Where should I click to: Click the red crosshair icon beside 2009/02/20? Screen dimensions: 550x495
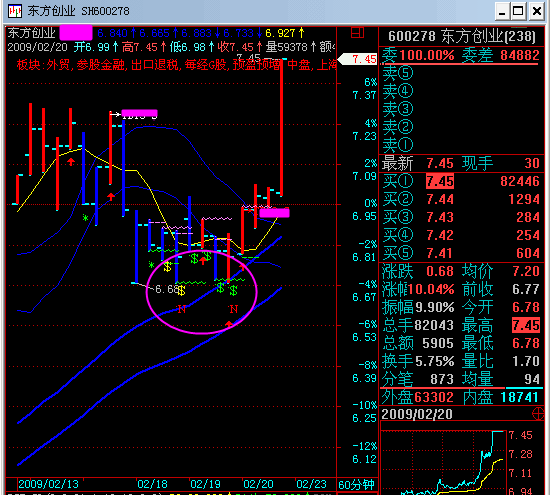pyautogui.click(x=538, y=414)
